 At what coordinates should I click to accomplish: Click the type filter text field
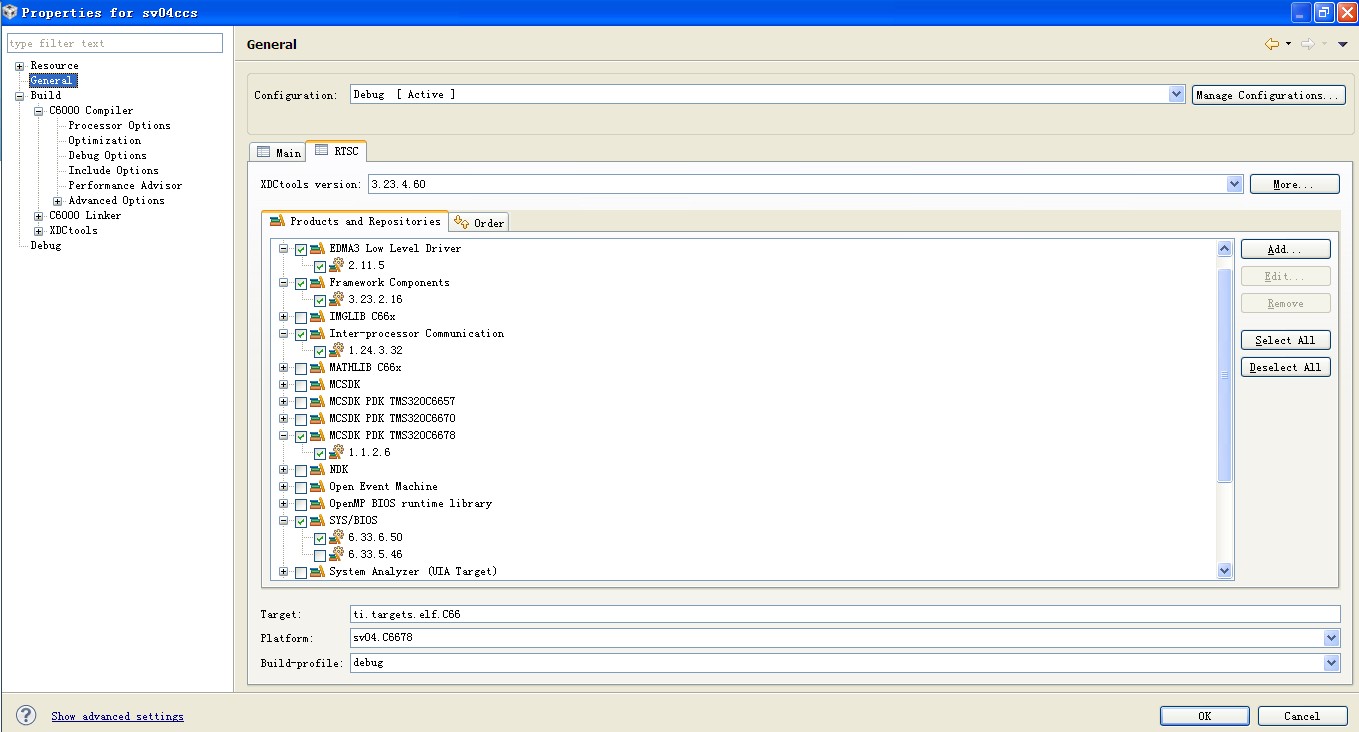(x=115, y=43)
